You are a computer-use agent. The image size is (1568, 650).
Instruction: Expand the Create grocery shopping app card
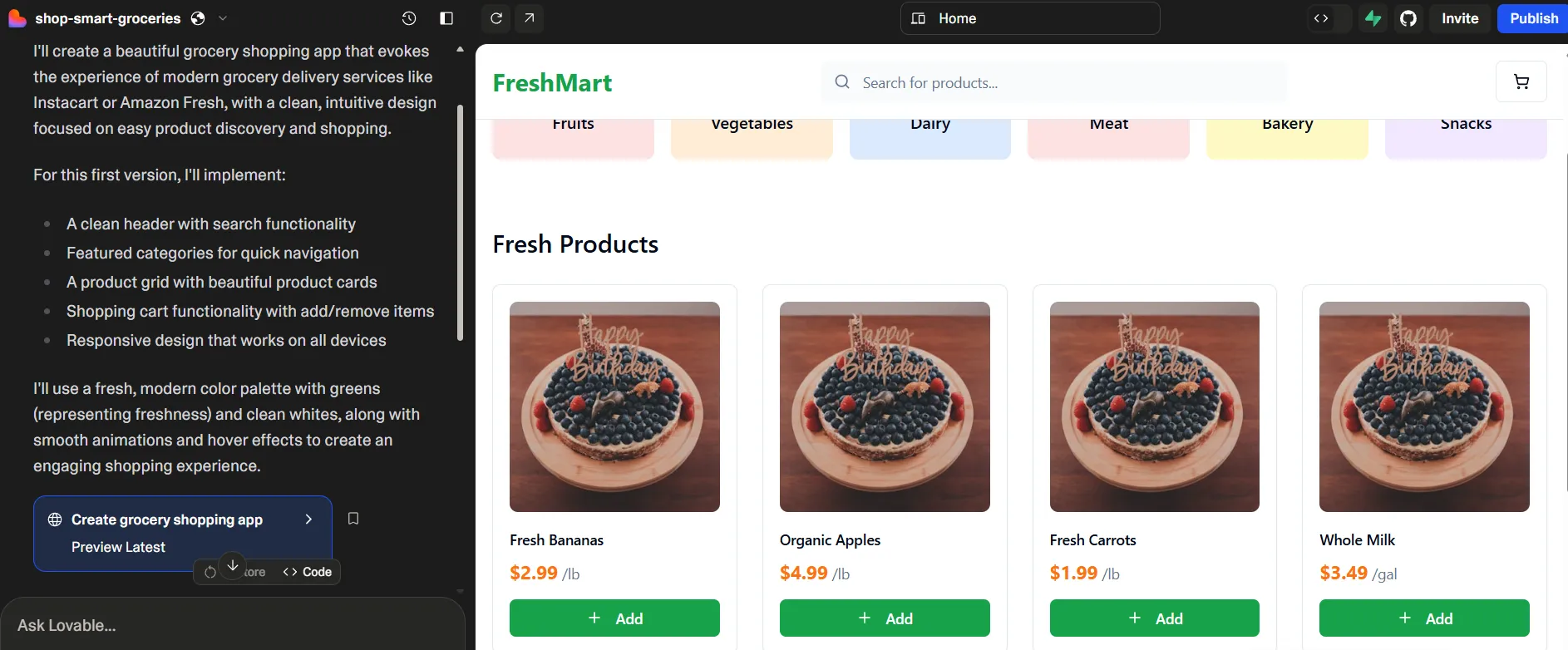[x=308, y=520]
